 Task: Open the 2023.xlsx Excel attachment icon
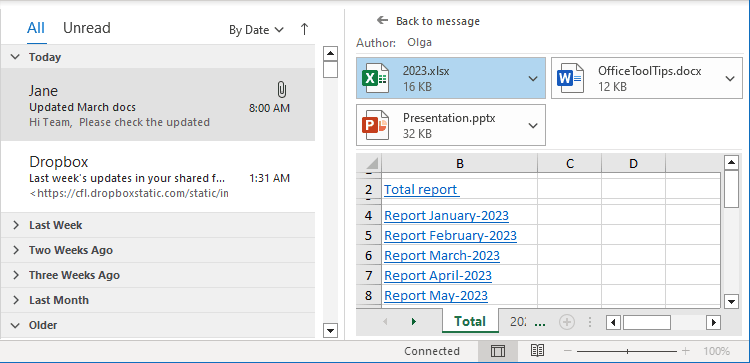pos(375,78)
